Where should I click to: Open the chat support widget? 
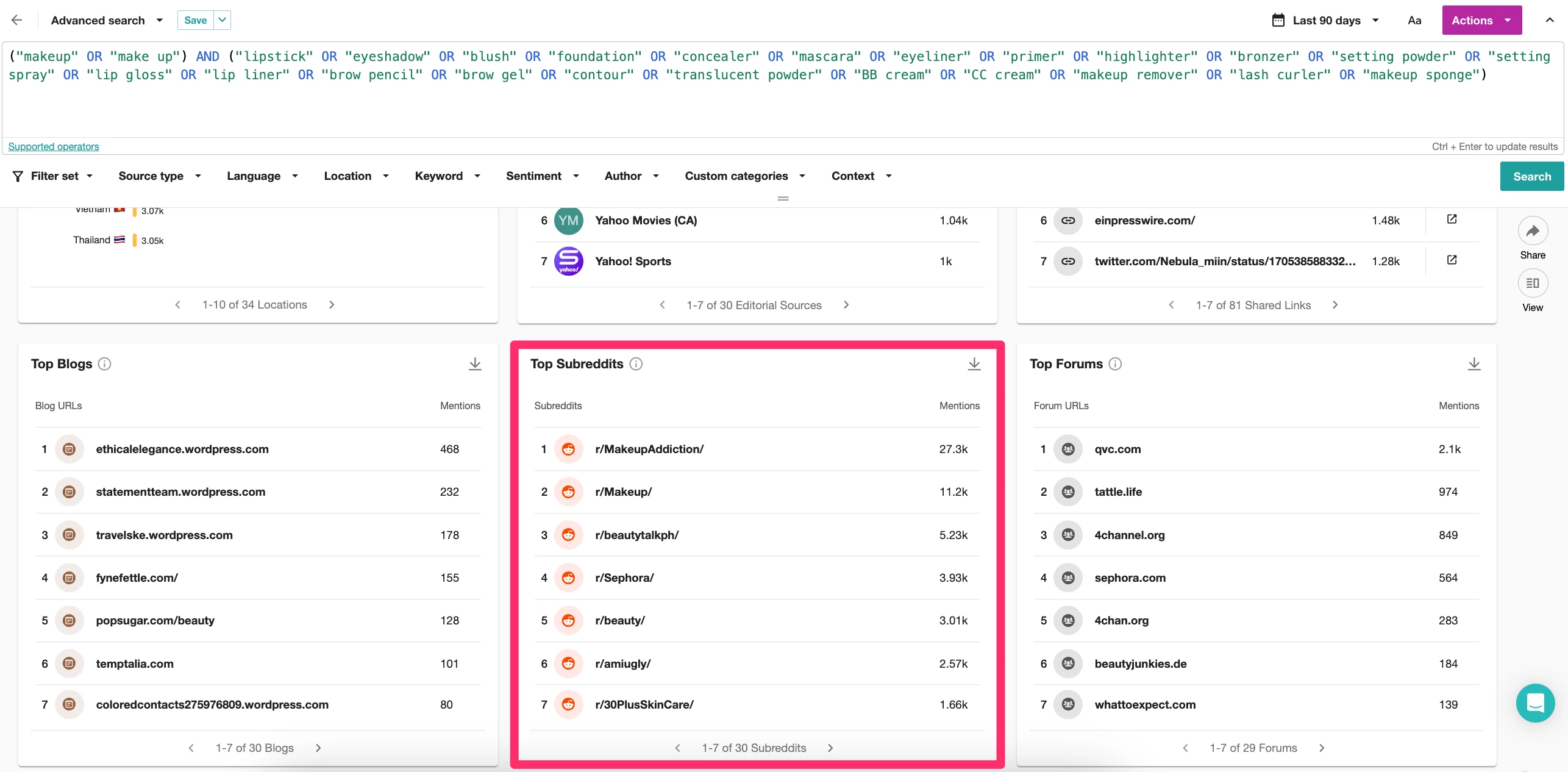1534,703
